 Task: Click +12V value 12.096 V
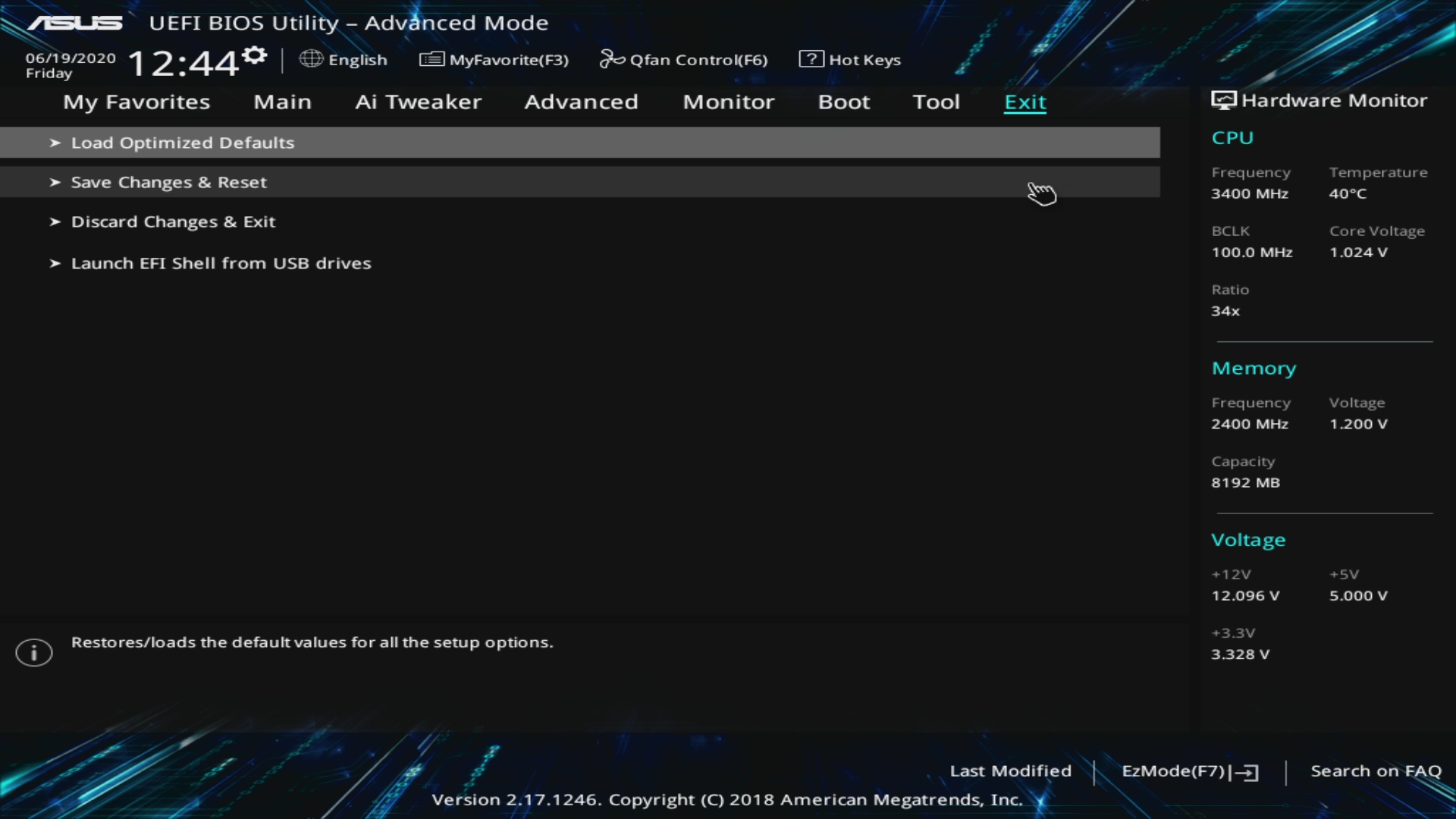(x=1245, y=595)
